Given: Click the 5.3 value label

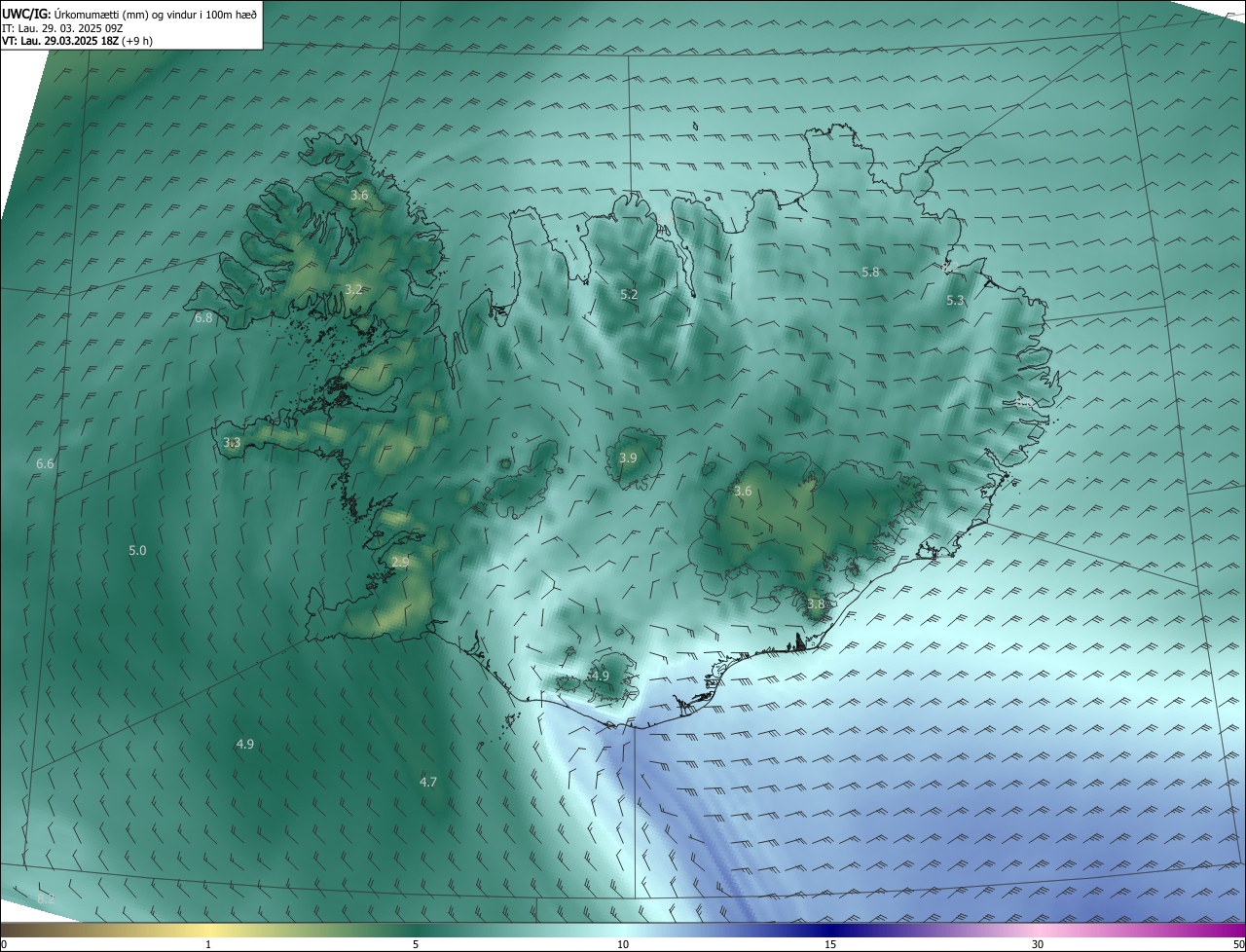Looking at the screenshot, I should pos(955,300).
